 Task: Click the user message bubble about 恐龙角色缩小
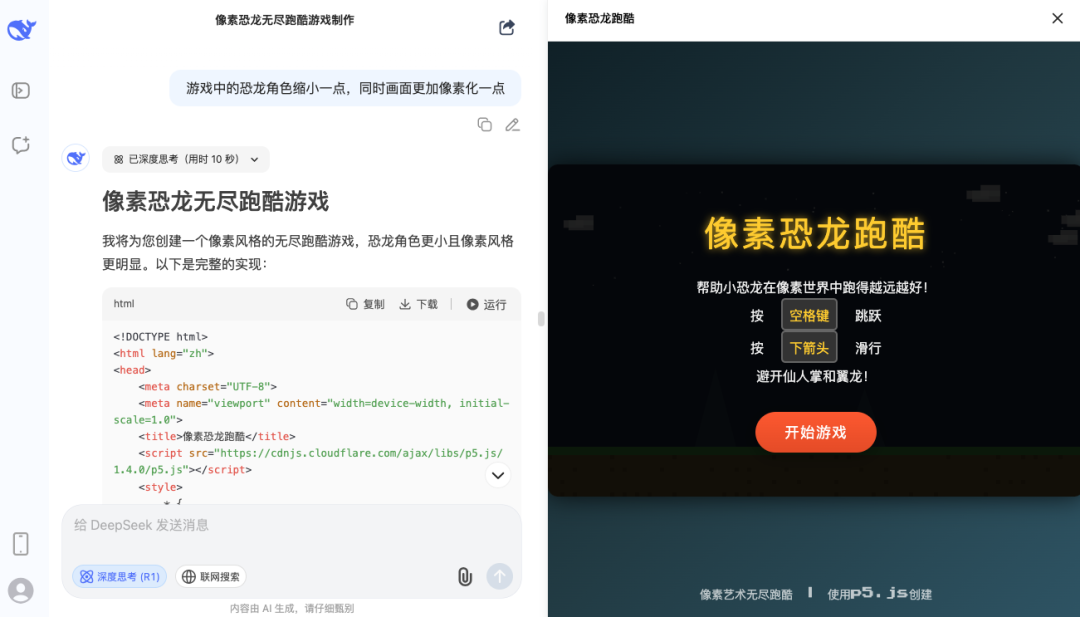click(345, 88)
